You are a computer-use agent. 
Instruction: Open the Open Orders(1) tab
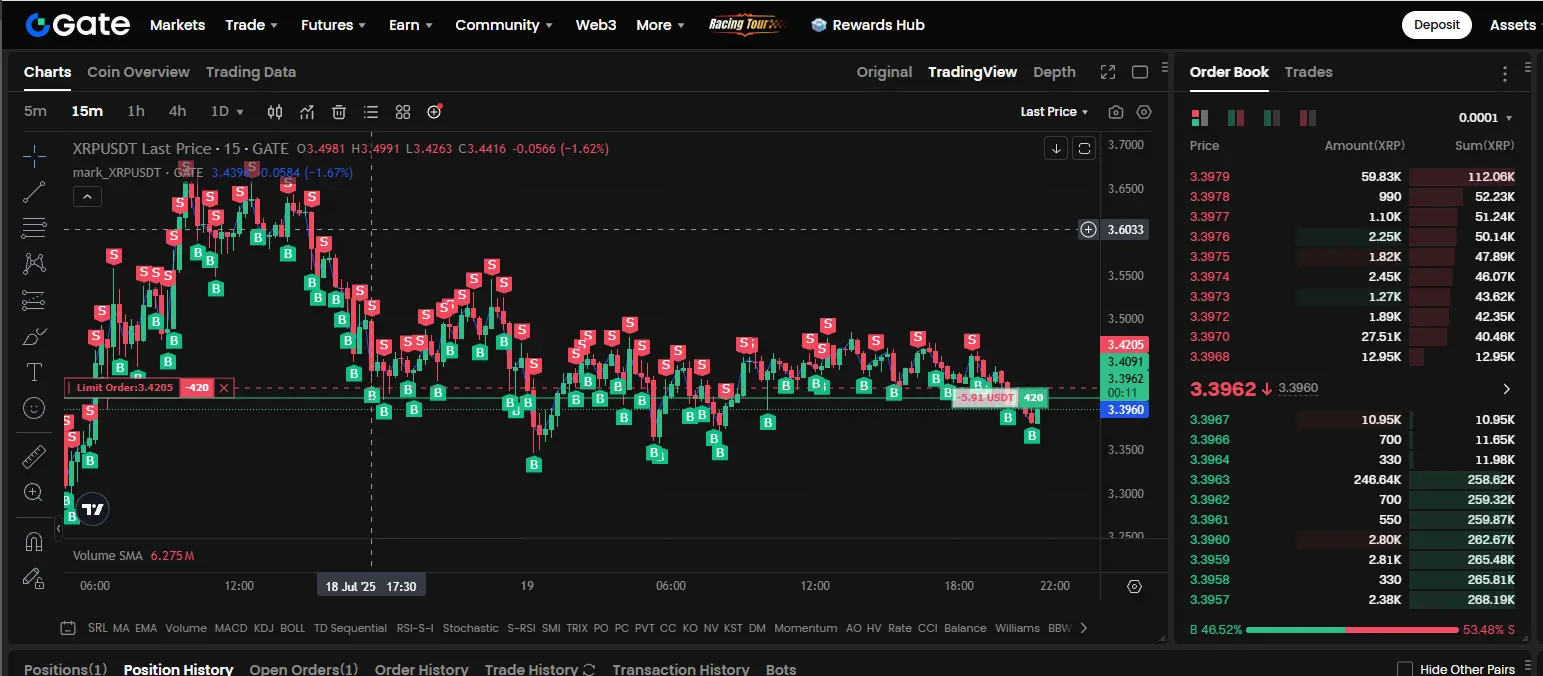click(303, 669)
